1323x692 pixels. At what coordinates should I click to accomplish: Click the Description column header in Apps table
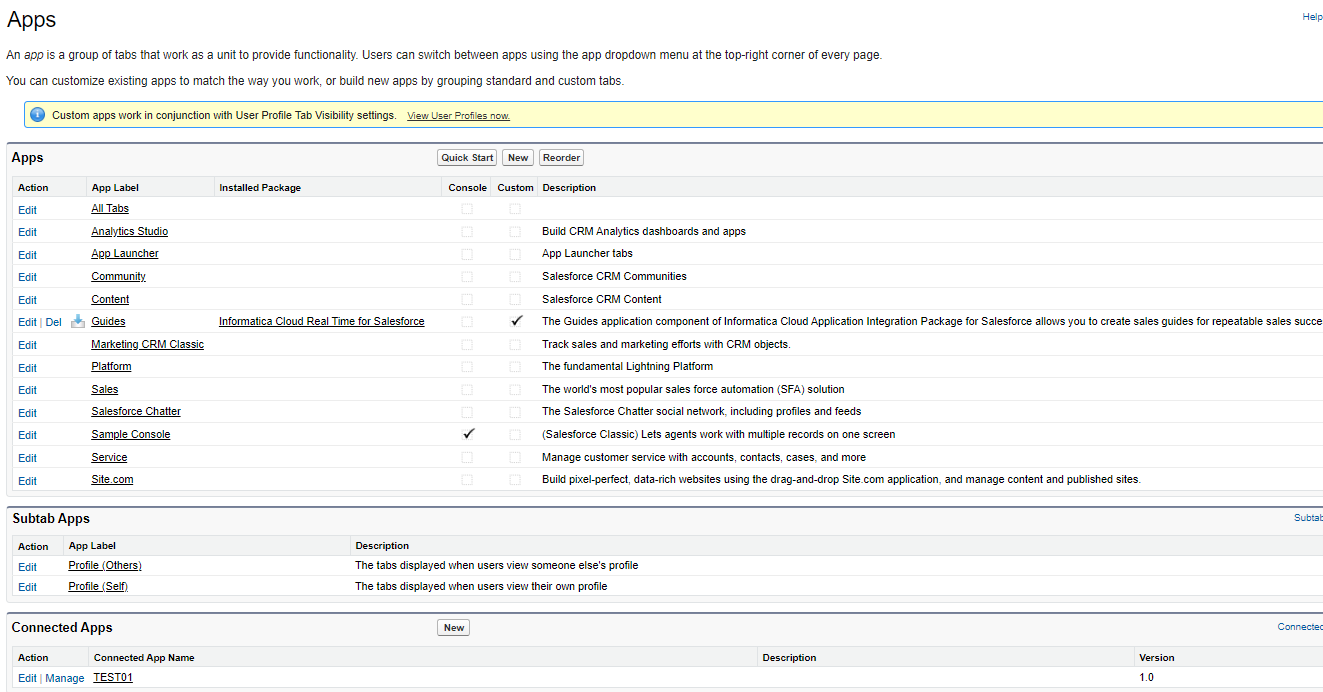(x=569, y=187)
